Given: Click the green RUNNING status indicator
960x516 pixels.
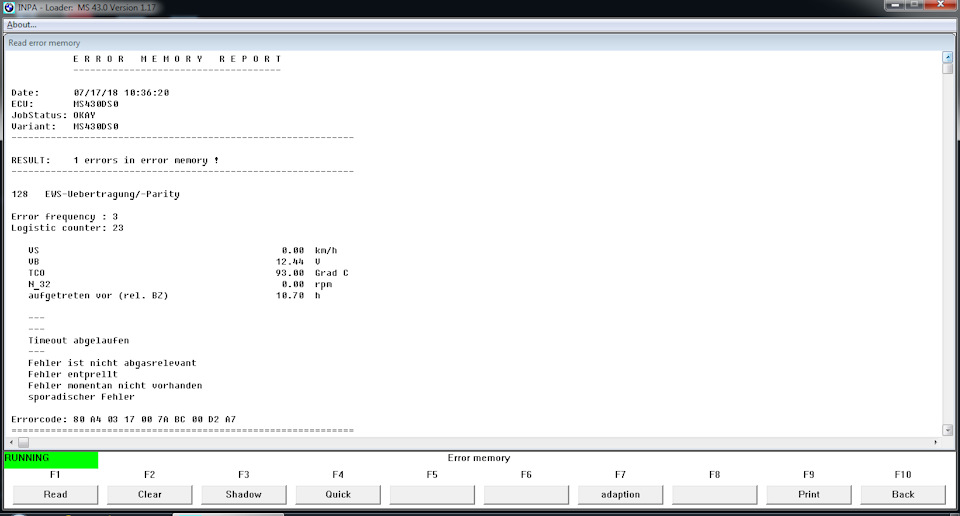Looking at the screenshot, I should pos(51,460).
